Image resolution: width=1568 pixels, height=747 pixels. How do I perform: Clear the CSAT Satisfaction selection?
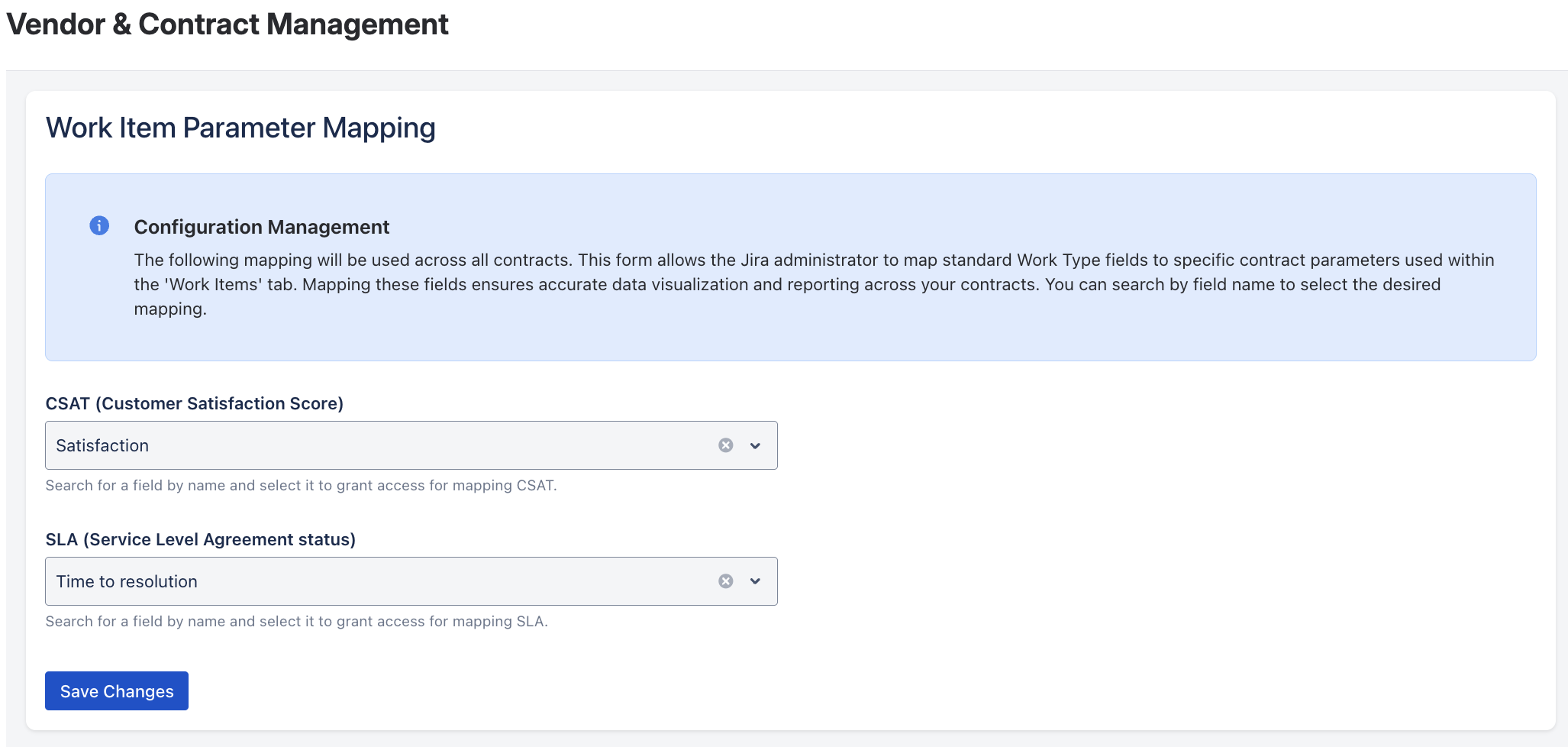click(x=726, y=445)
